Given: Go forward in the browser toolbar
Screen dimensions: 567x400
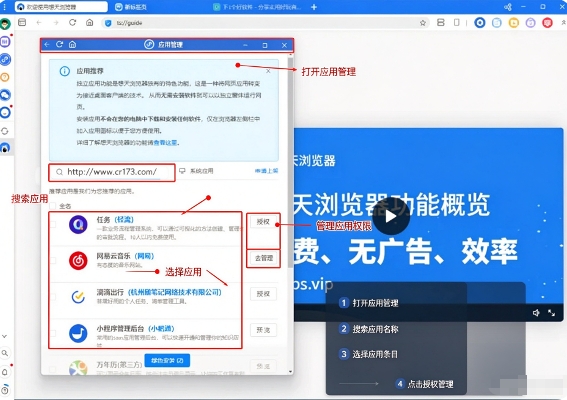Looking at the screenshot, I should click(x=56, y=22).
